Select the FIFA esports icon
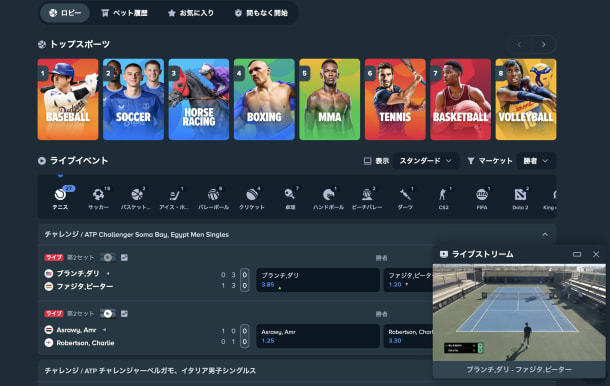The image size is (610, 386). tap(482, 198)
